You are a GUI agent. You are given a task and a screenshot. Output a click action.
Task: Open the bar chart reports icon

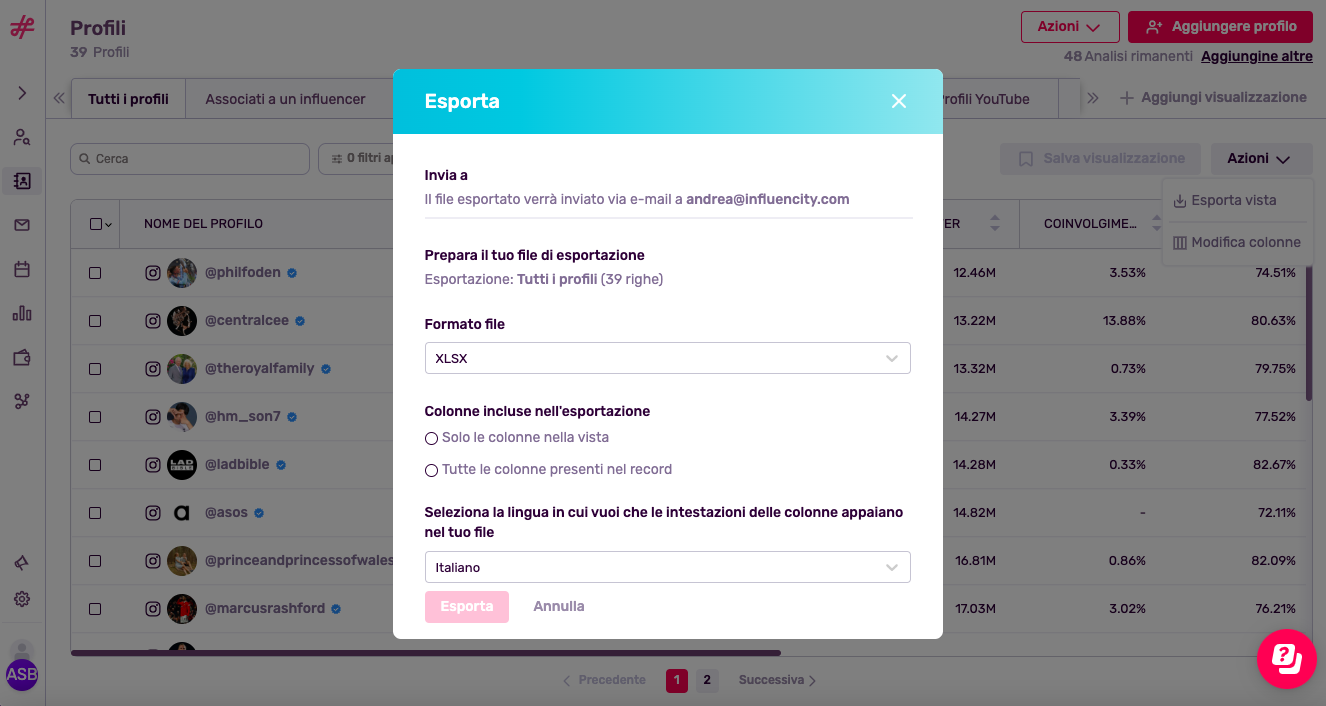coord(22,313)
